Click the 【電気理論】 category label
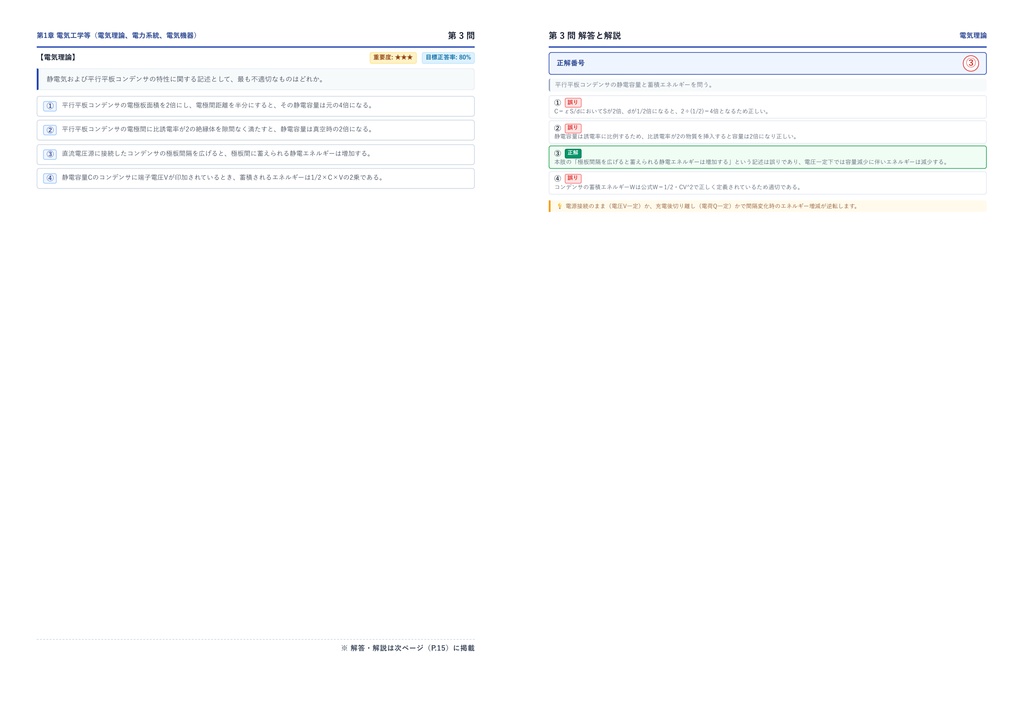Viewport: 1024px width, 724px height. pos(57,57)
